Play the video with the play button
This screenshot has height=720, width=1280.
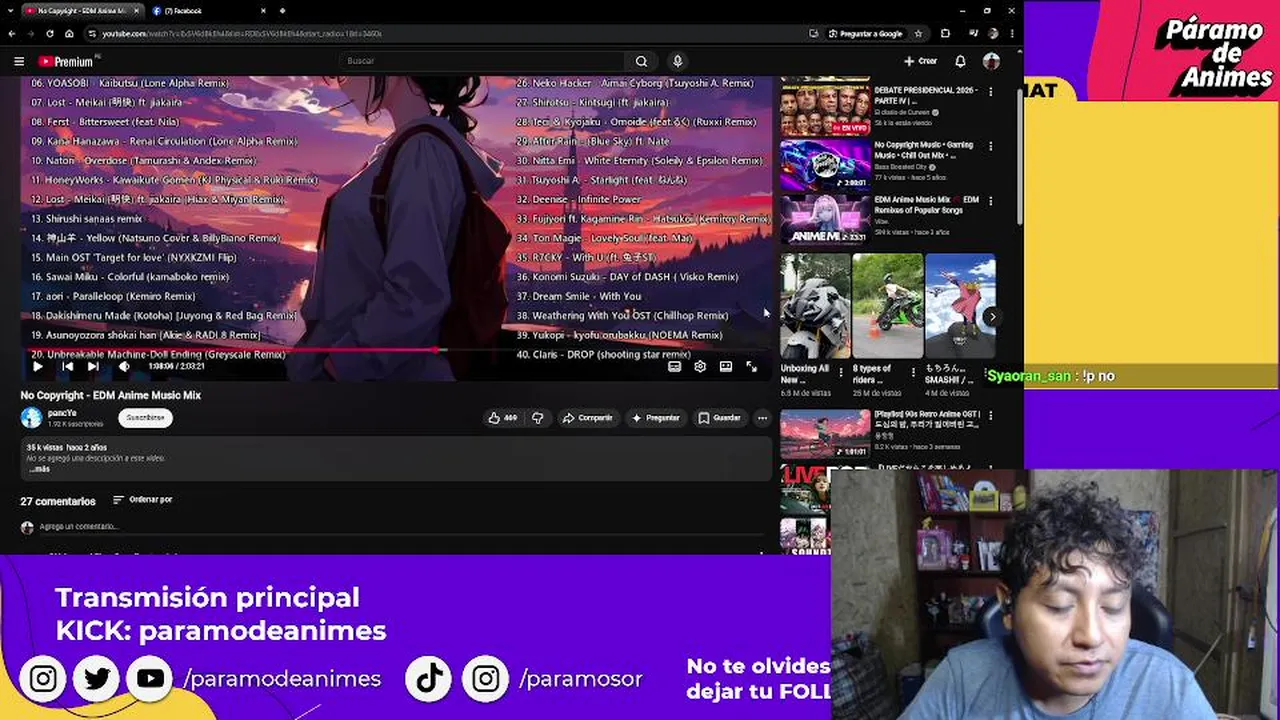tap(38, 366)
